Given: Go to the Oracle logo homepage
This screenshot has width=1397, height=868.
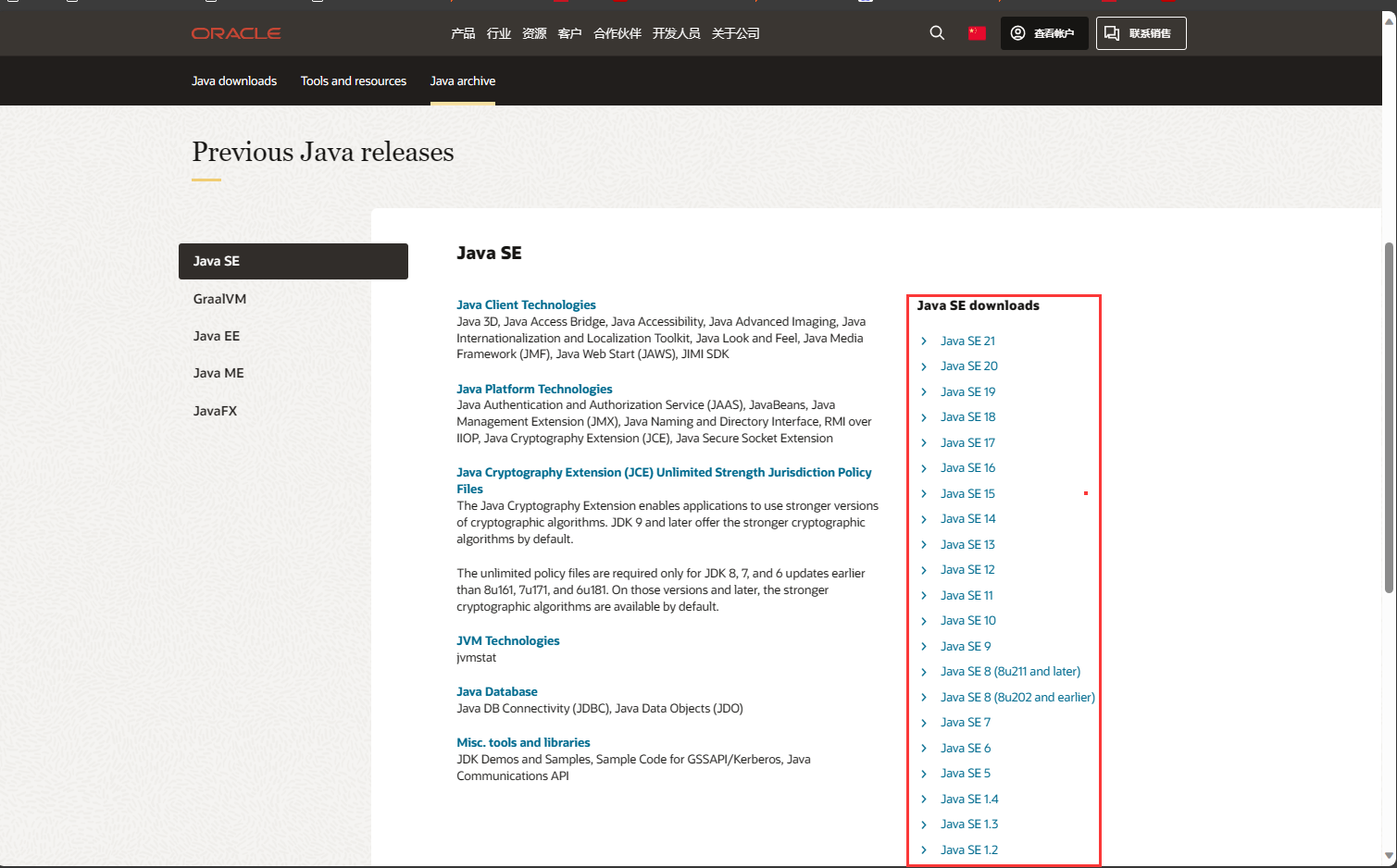Looking at the screenshot, I should coord(236,33).
